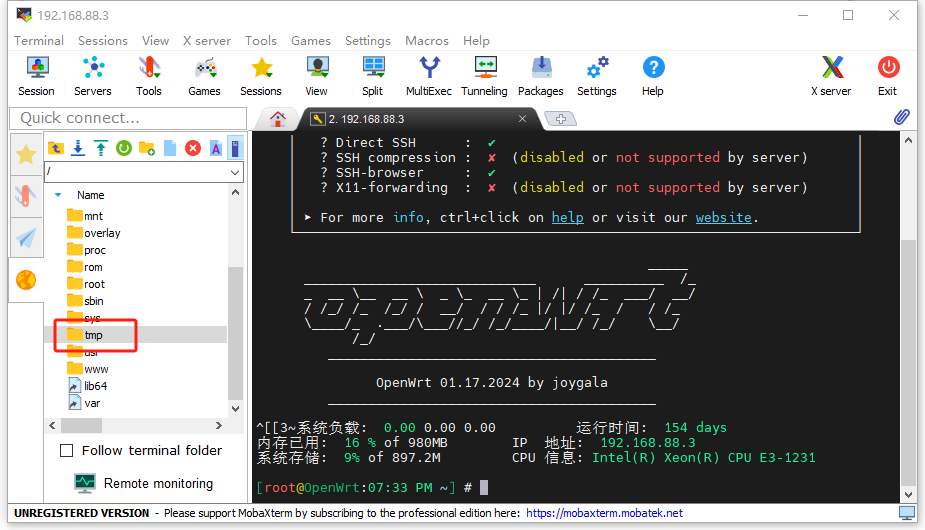Open the Sftp sidebar tab with globe icon
The image size is (925, 530).
(x=26, y=281)
